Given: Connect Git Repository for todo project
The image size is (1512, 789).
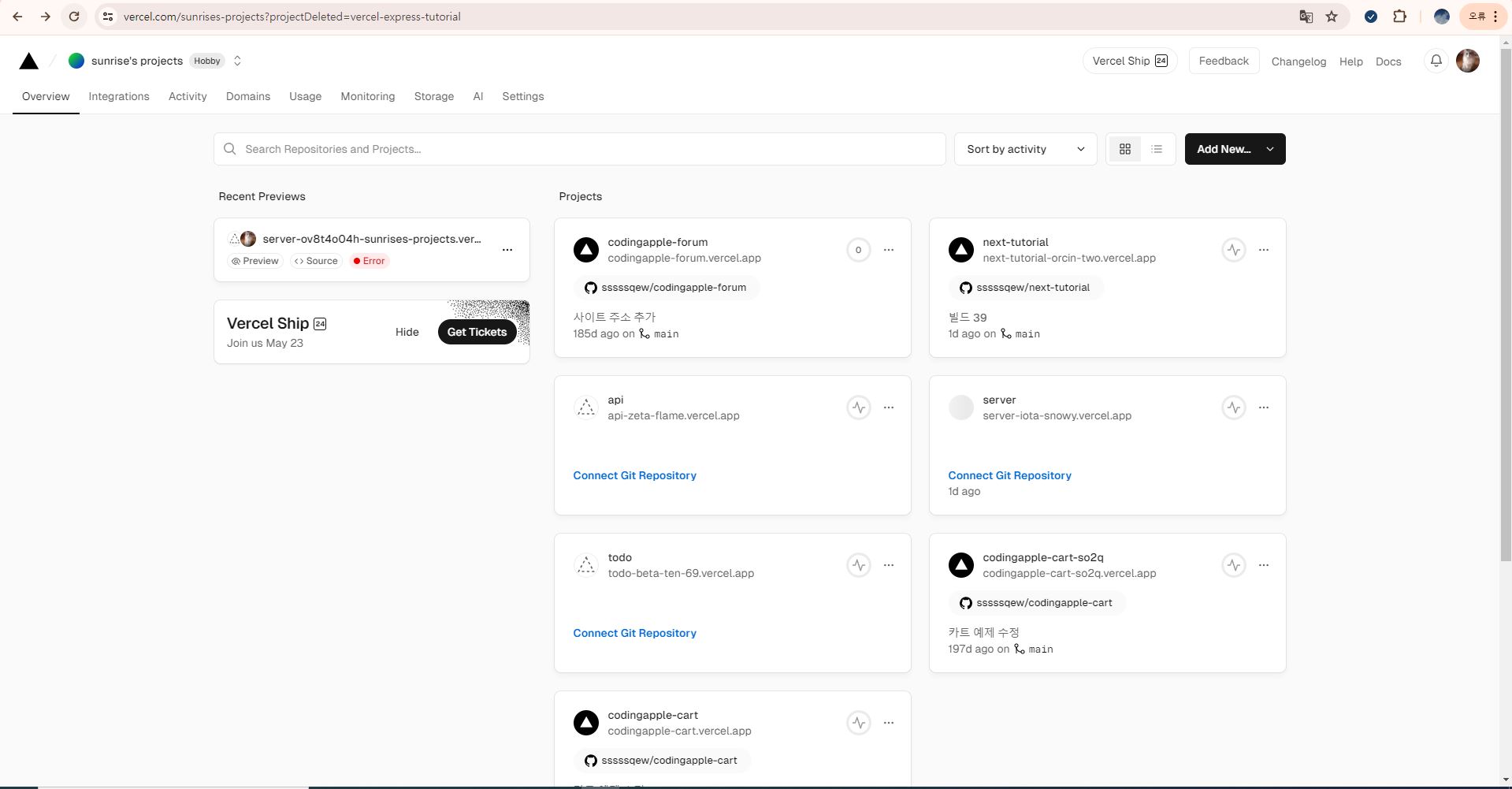Looking at the screenshot, I should pyautogui.click(x=634, y=633).
